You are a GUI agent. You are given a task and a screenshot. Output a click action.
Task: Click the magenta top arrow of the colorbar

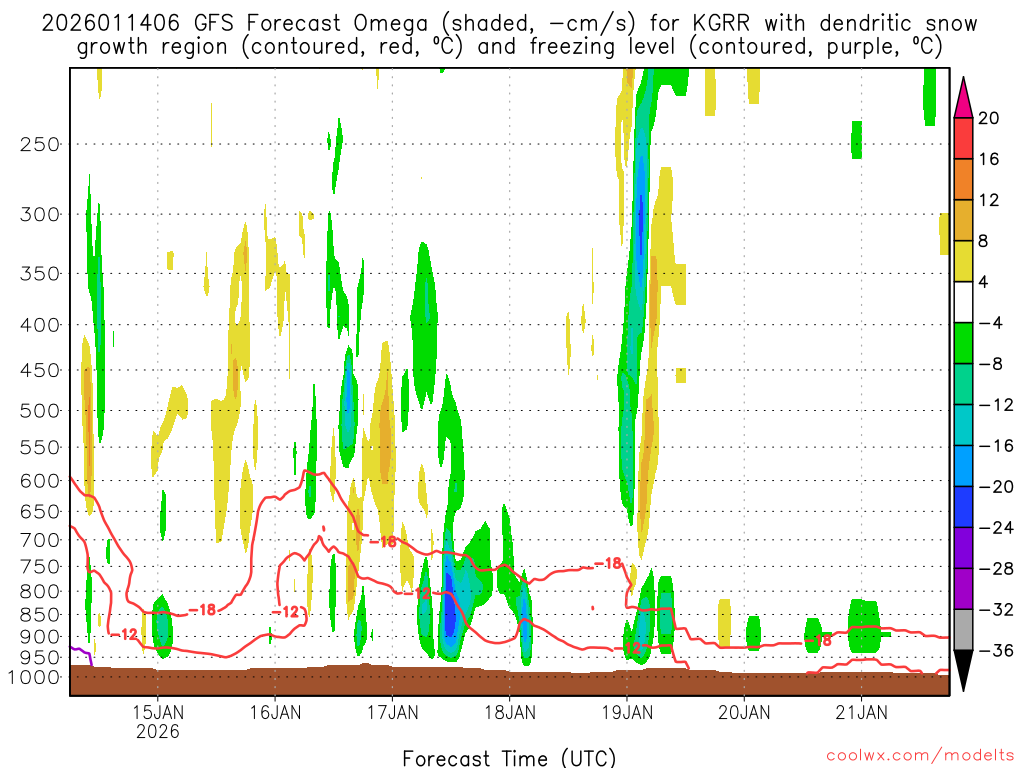coord(963,99)
